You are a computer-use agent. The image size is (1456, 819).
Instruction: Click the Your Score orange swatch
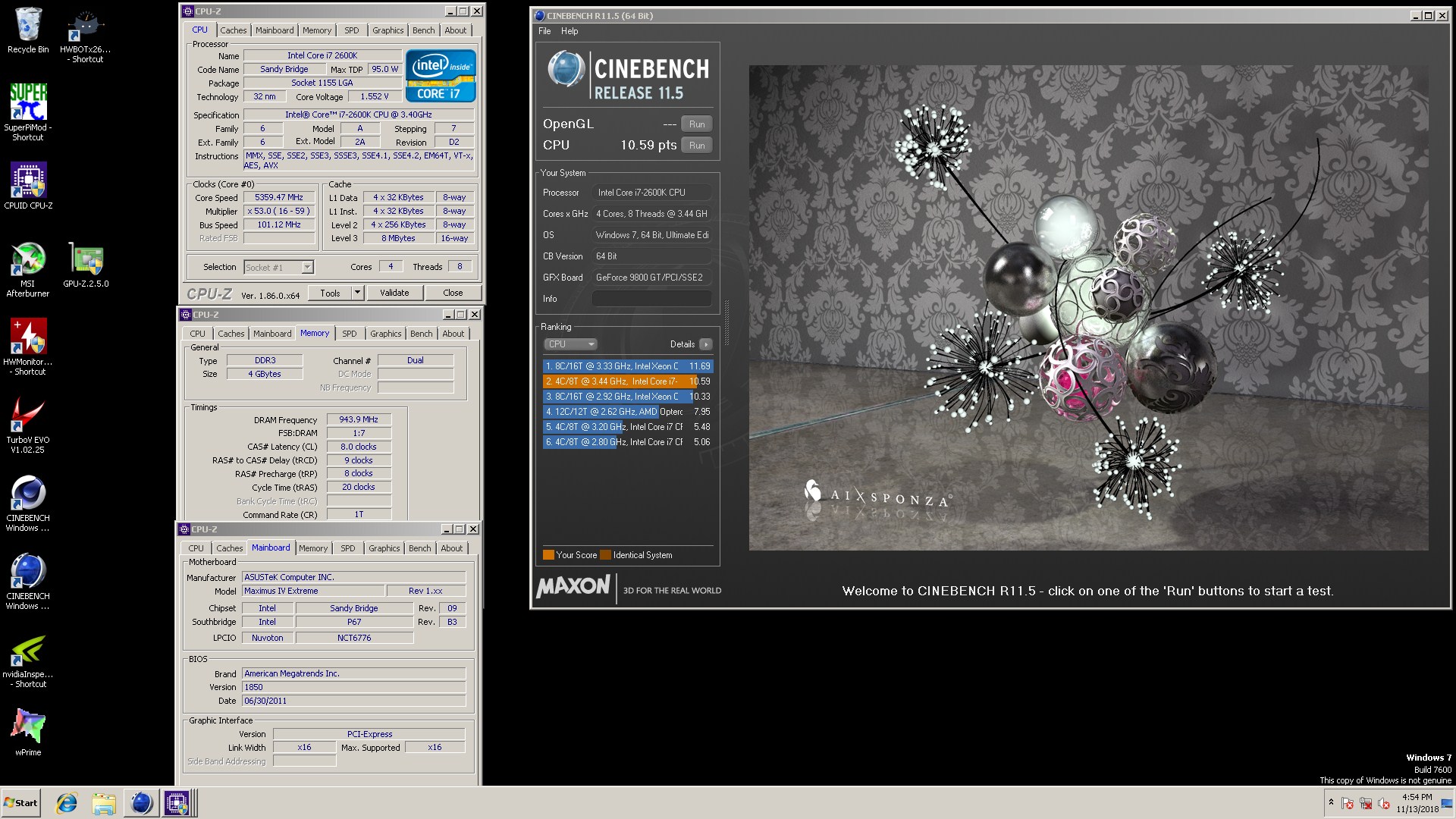pyautogui.click(x=548, y=555)
